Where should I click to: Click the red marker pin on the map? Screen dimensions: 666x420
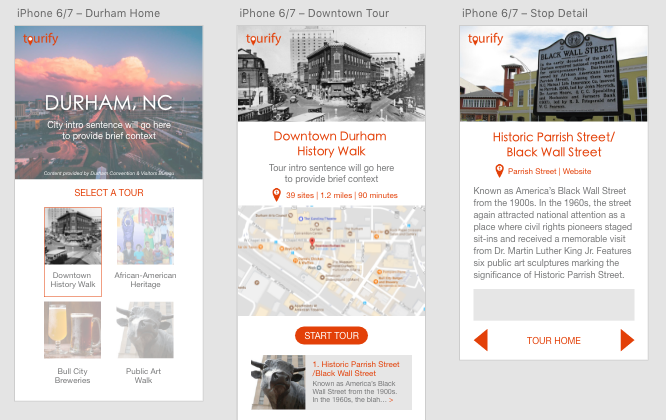(312, 243)
